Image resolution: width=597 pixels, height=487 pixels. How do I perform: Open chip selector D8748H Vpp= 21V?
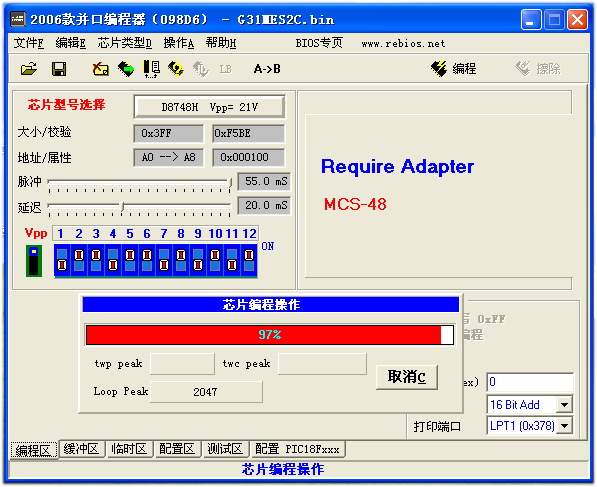point(209,107)
